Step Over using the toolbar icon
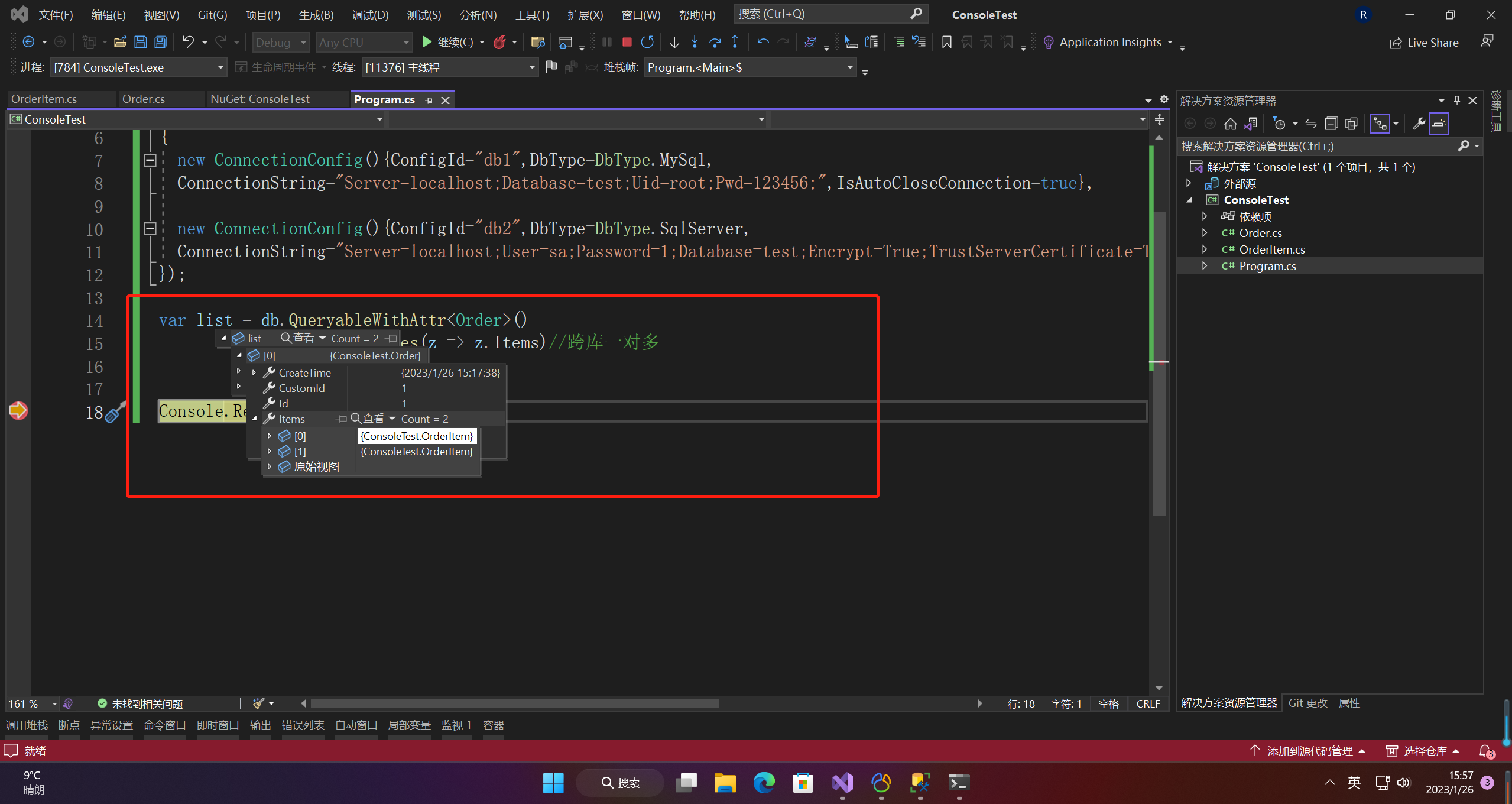This screenshot has width=1512, height=804. point(715,42)
